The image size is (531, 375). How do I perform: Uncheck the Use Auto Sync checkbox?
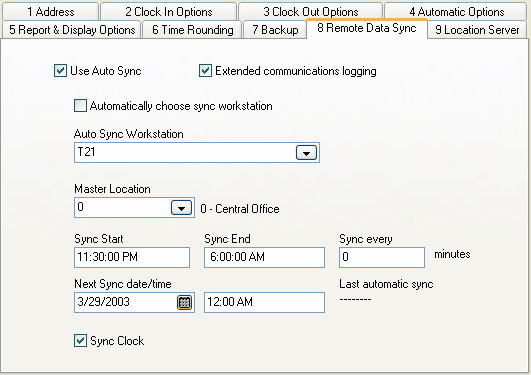60,71
